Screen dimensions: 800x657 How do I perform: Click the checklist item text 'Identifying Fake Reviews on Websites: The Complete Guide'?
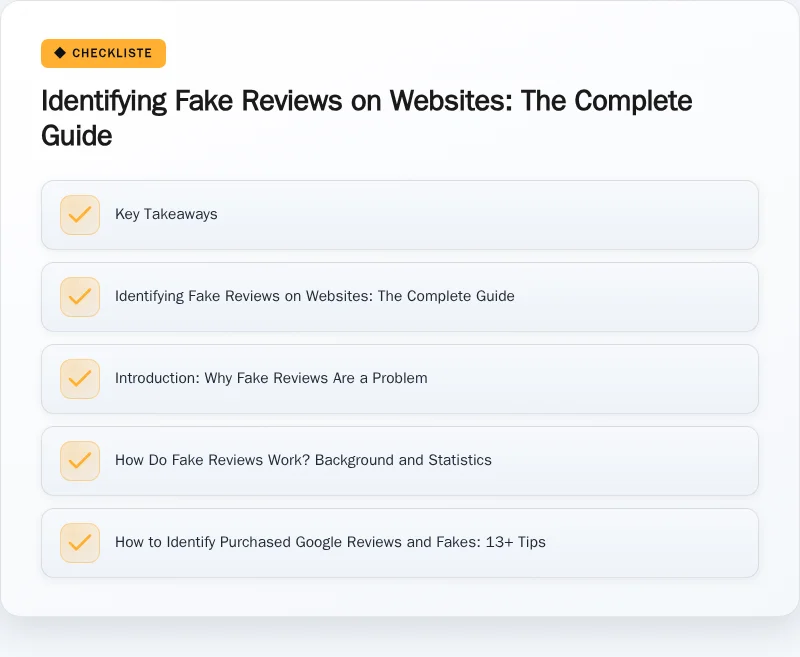[x=315, y=296]
